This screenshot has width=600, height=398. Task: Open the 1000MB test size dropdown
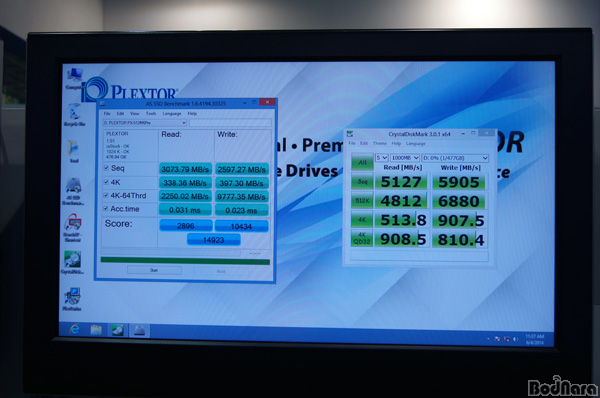point(404,158)
